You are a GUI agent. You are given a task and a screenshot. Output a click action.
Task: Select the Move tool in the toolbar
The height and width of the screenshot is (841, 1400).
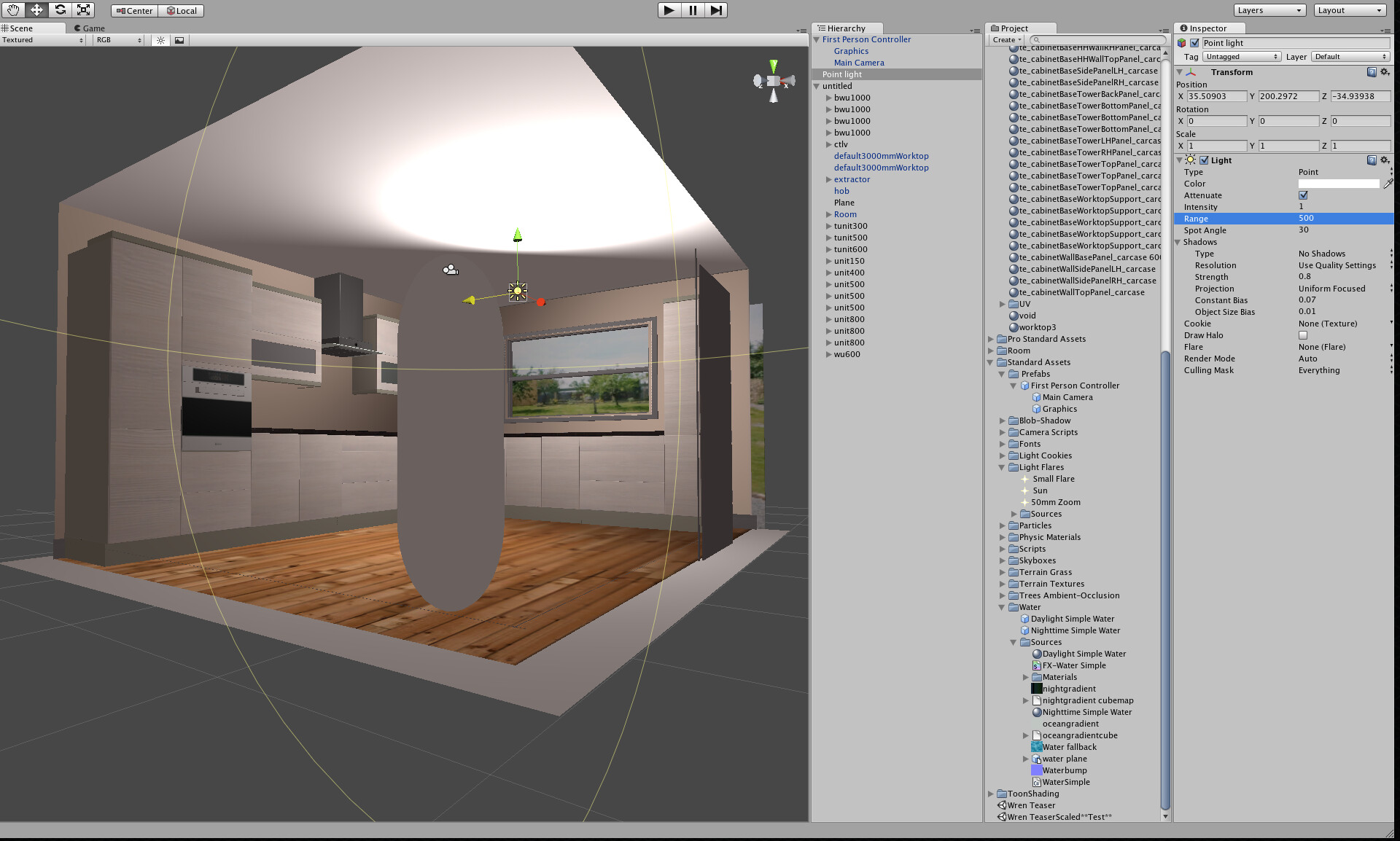click(x=36, y=10)
